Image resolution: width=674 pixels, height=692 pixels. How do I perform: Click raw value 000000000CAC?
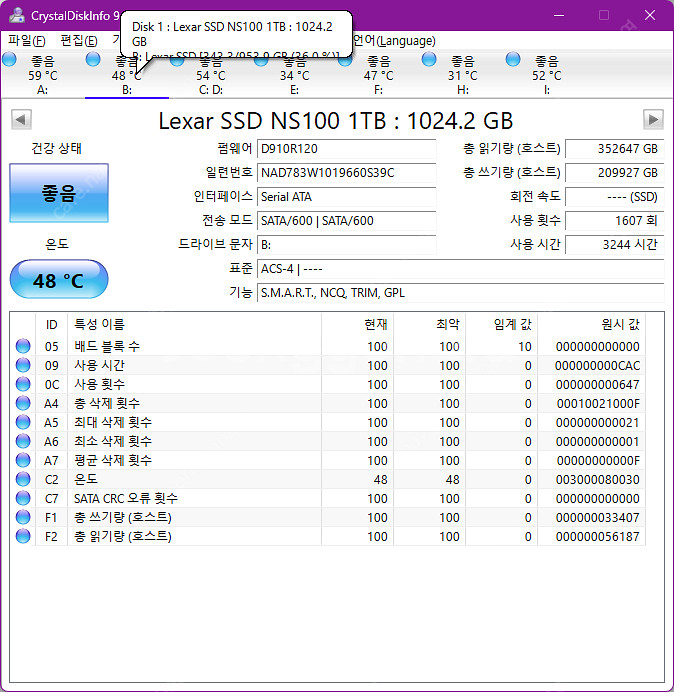(598, 365)
